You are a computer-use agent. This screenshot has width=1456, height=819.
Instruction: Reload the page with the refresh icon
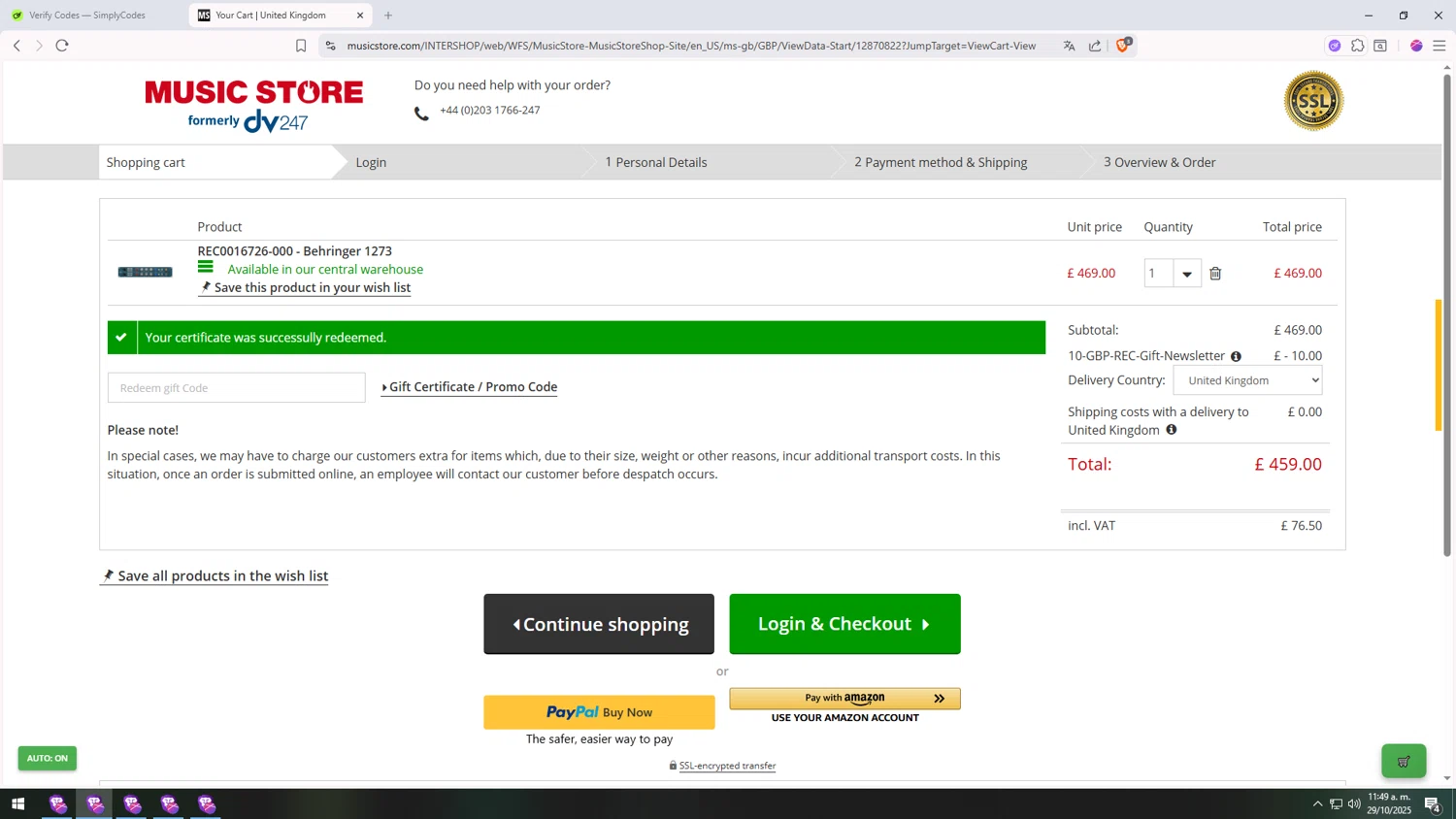pyautogui.click(x=62, y=46)
